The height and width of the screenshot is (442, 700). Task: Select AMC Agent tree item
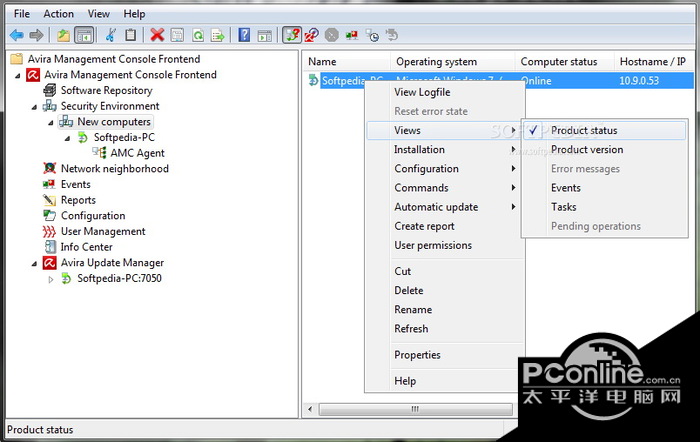[138, 153]
